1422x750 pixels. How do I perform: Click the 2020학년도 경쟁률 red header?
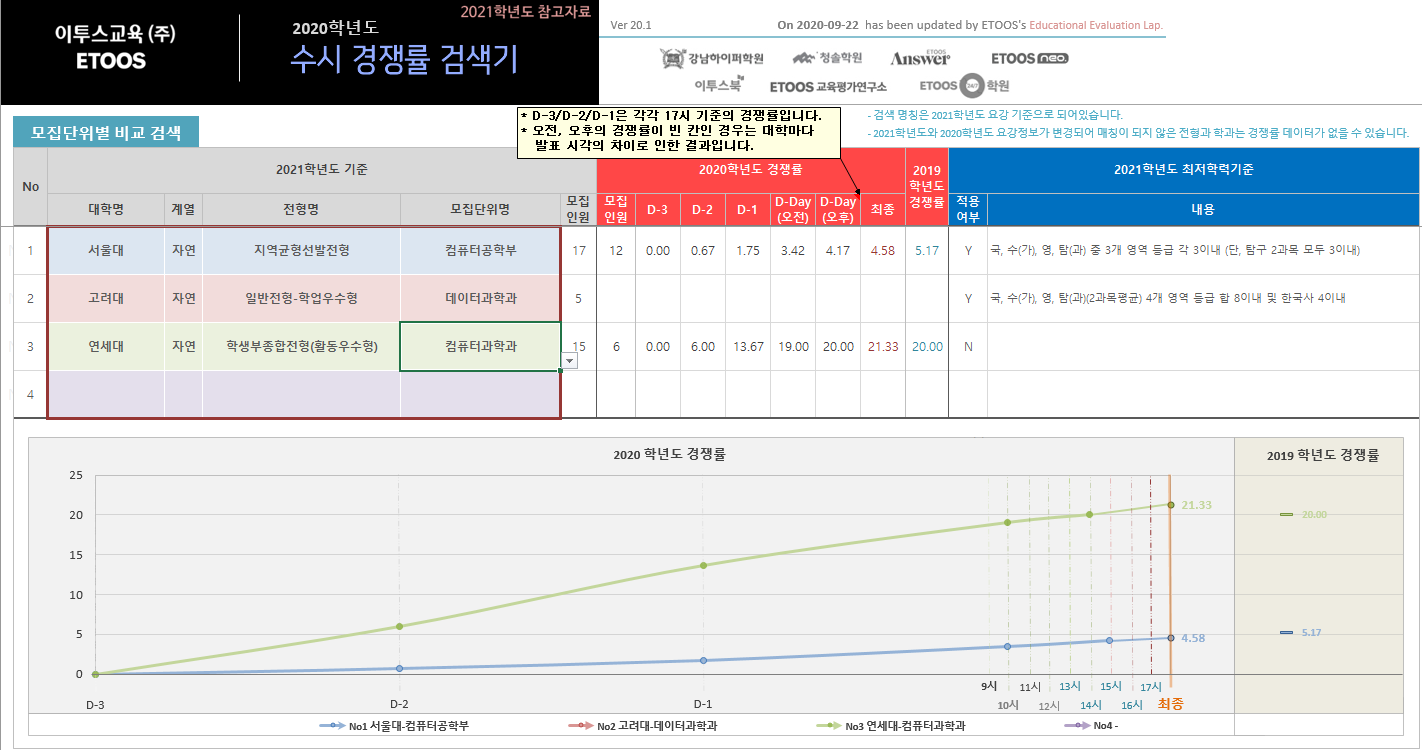click(750, 170)
